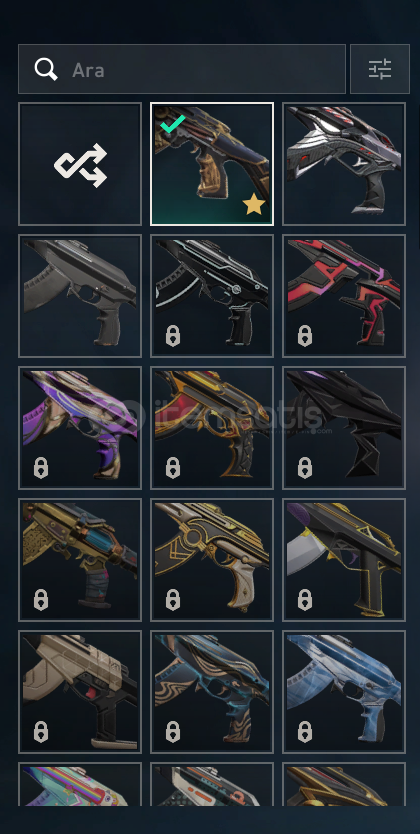
Task: Select the teal tan swirl skin
Action: 212,691
